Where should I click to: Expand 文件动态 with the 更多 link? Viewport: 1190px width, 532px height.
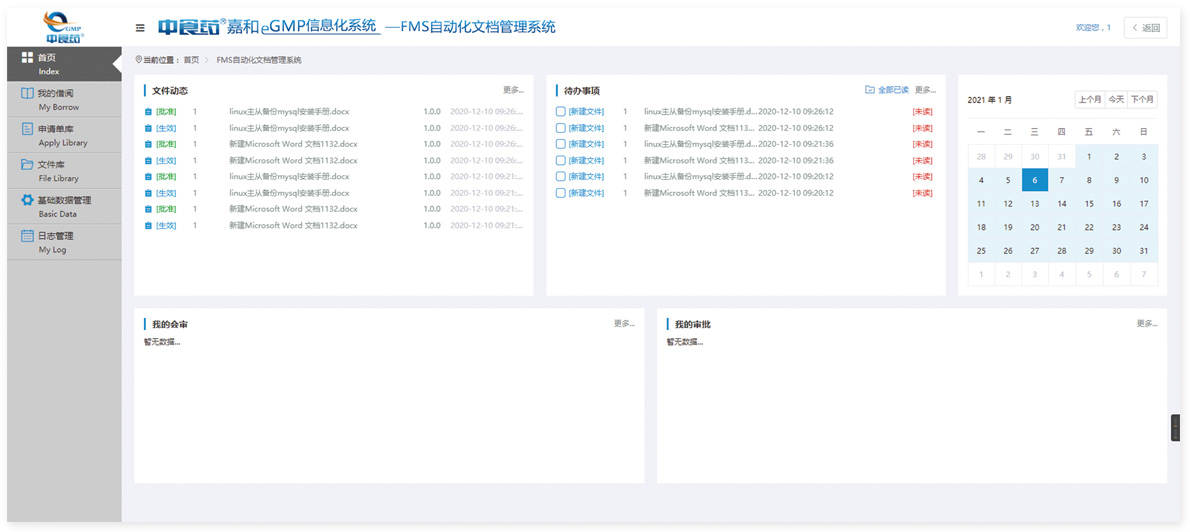[x=512, y=90]
